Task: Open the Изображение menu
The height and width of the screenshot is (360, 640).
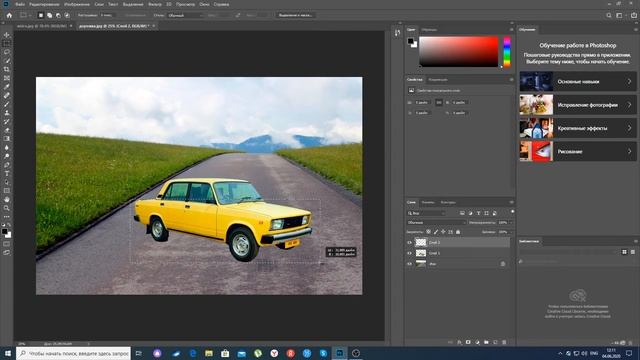Action: 77,4
